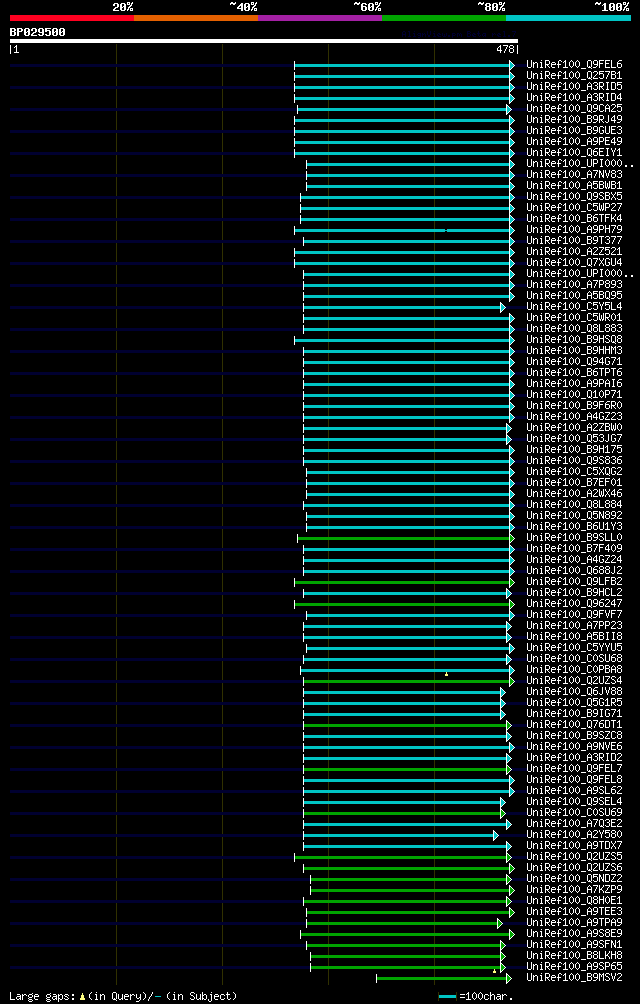Select the BP029500 query name label

coord(37,32)
